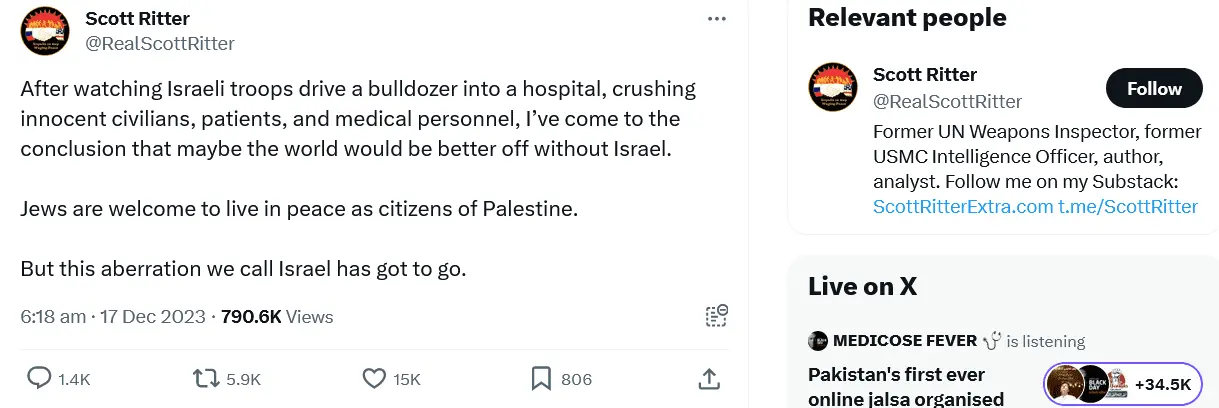Click Scott Ritter's tweet profile avatar
Image resolution: width=1219 pixels, height=408 pixels.
[45, 31]
